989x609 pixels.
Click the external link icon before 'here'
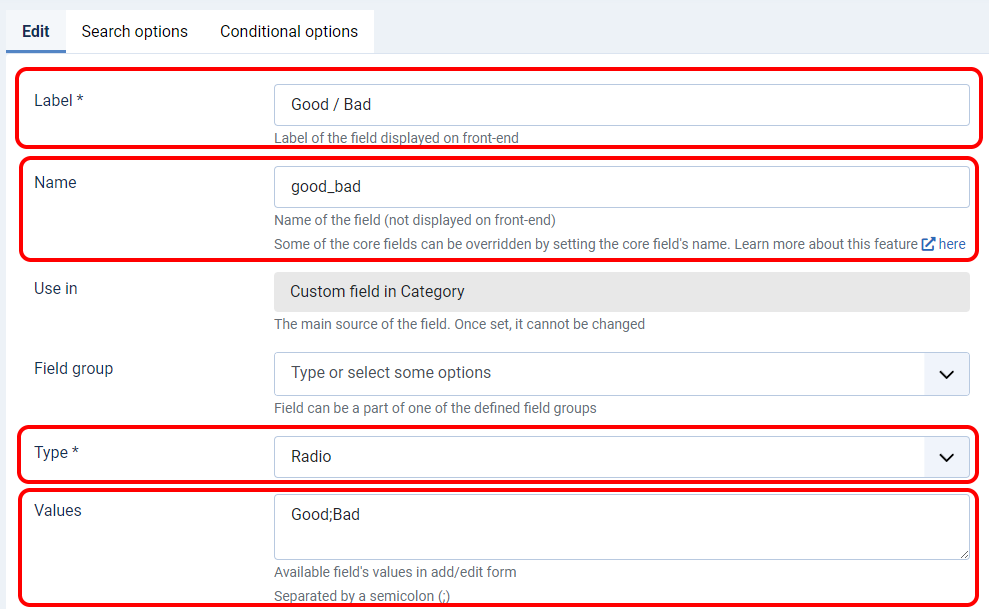click(x=928, y=244)
